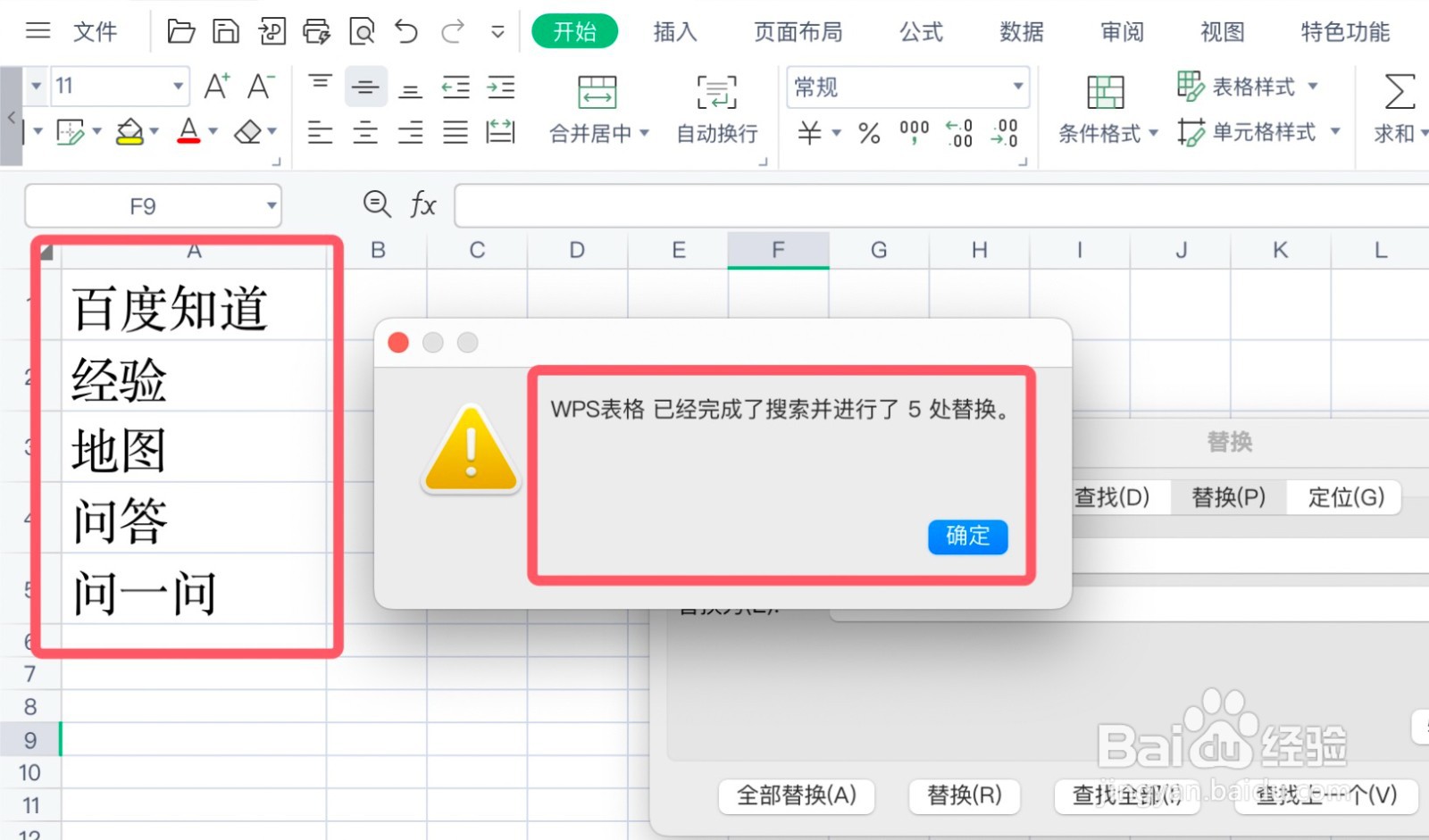This screenshot has height=840, width=1429.
Task: Align text to vertical middle
Action: point(365,87)
